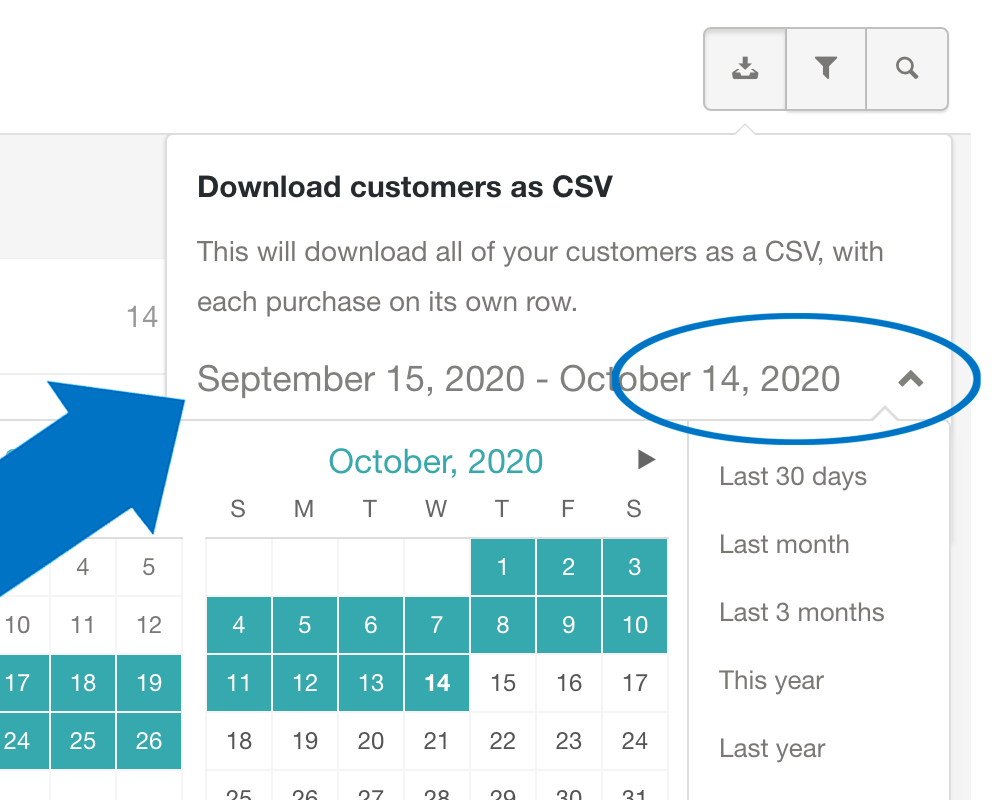The width and height of the screenshot is (1000, 800).
Task: Select This year preset
Action: tap(771, 681)
